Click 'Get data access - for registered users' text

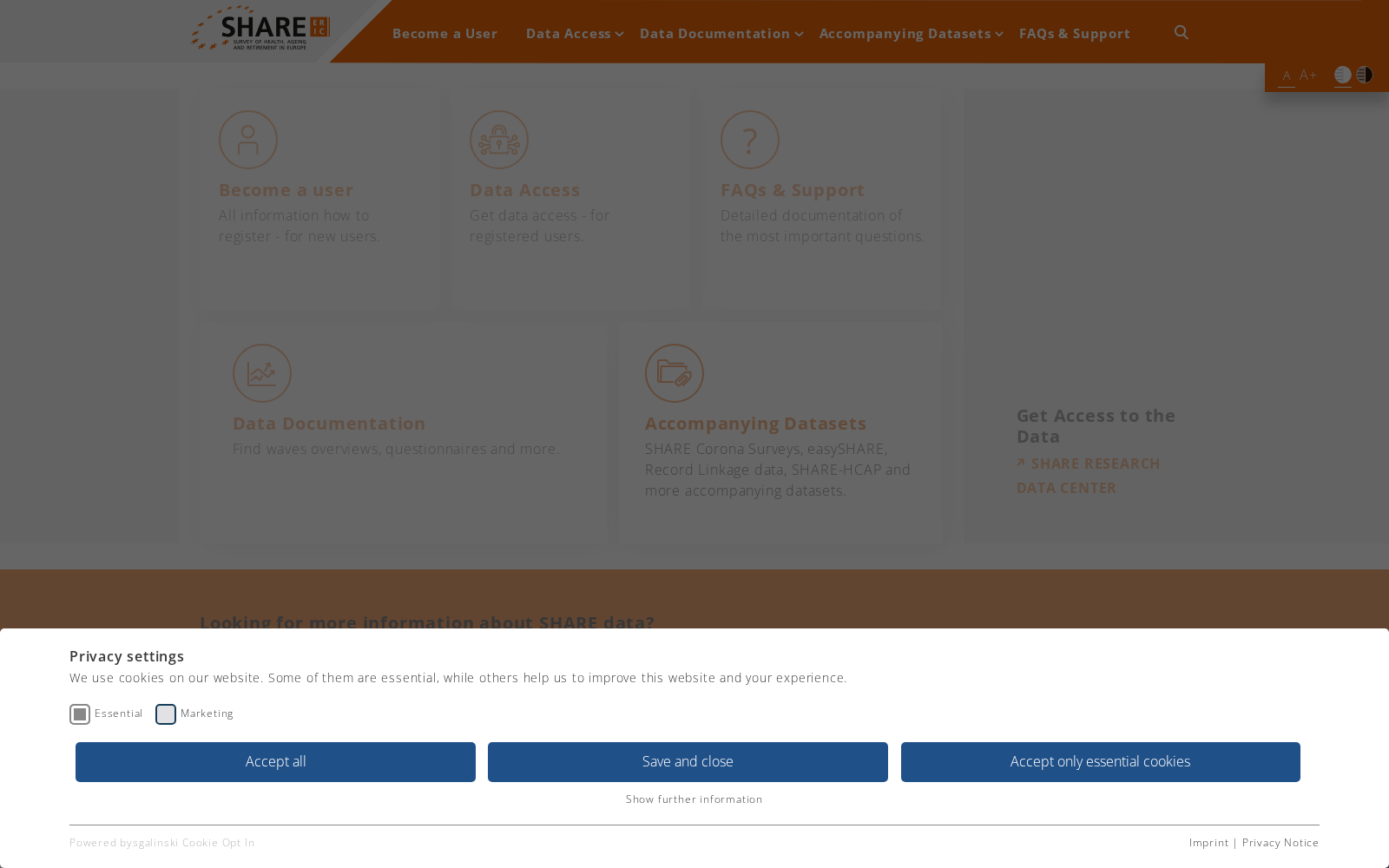pyautogui.click(x=540, y=226)
